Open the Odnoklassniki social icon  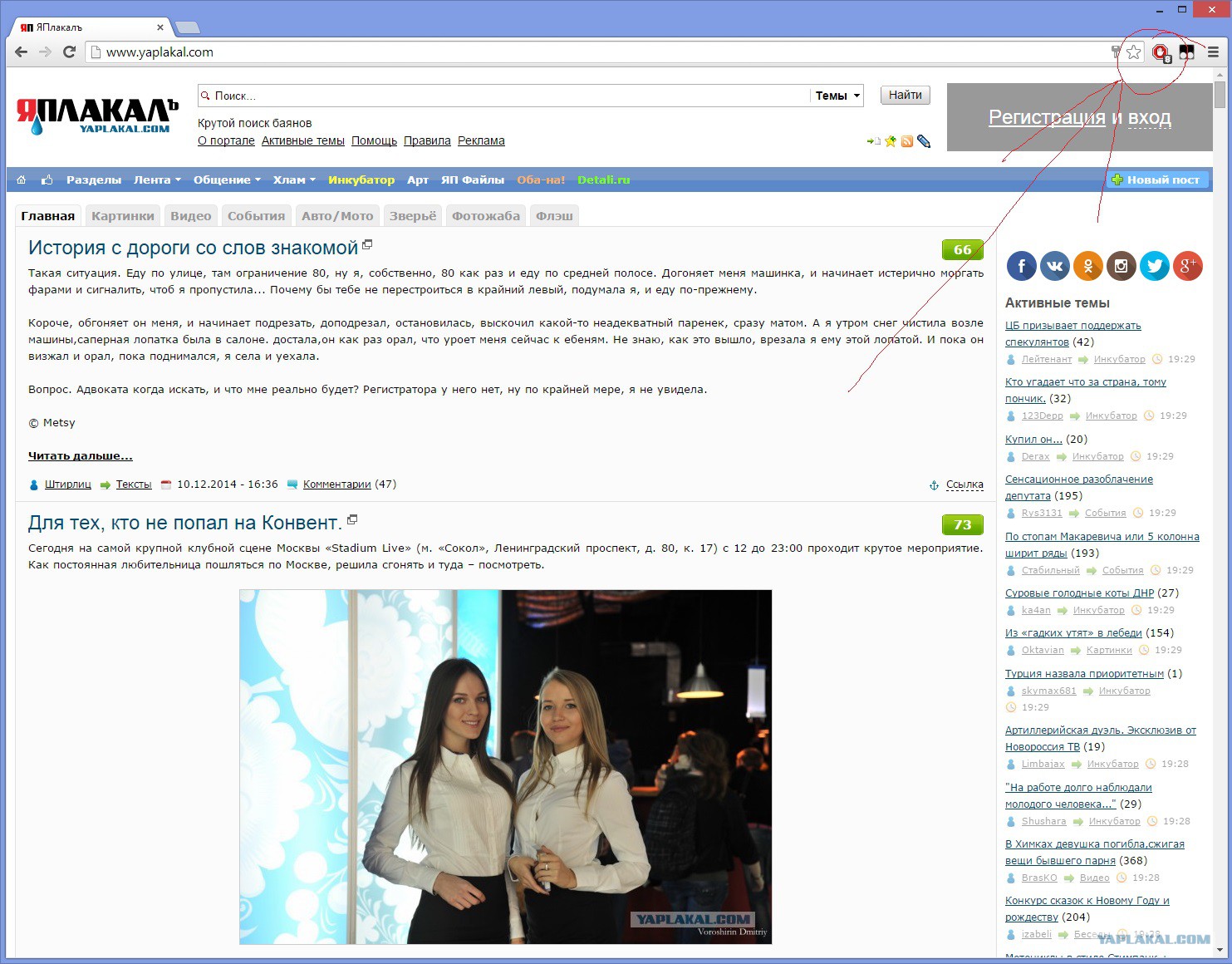pyautogui.click(x=1088, y=266)
